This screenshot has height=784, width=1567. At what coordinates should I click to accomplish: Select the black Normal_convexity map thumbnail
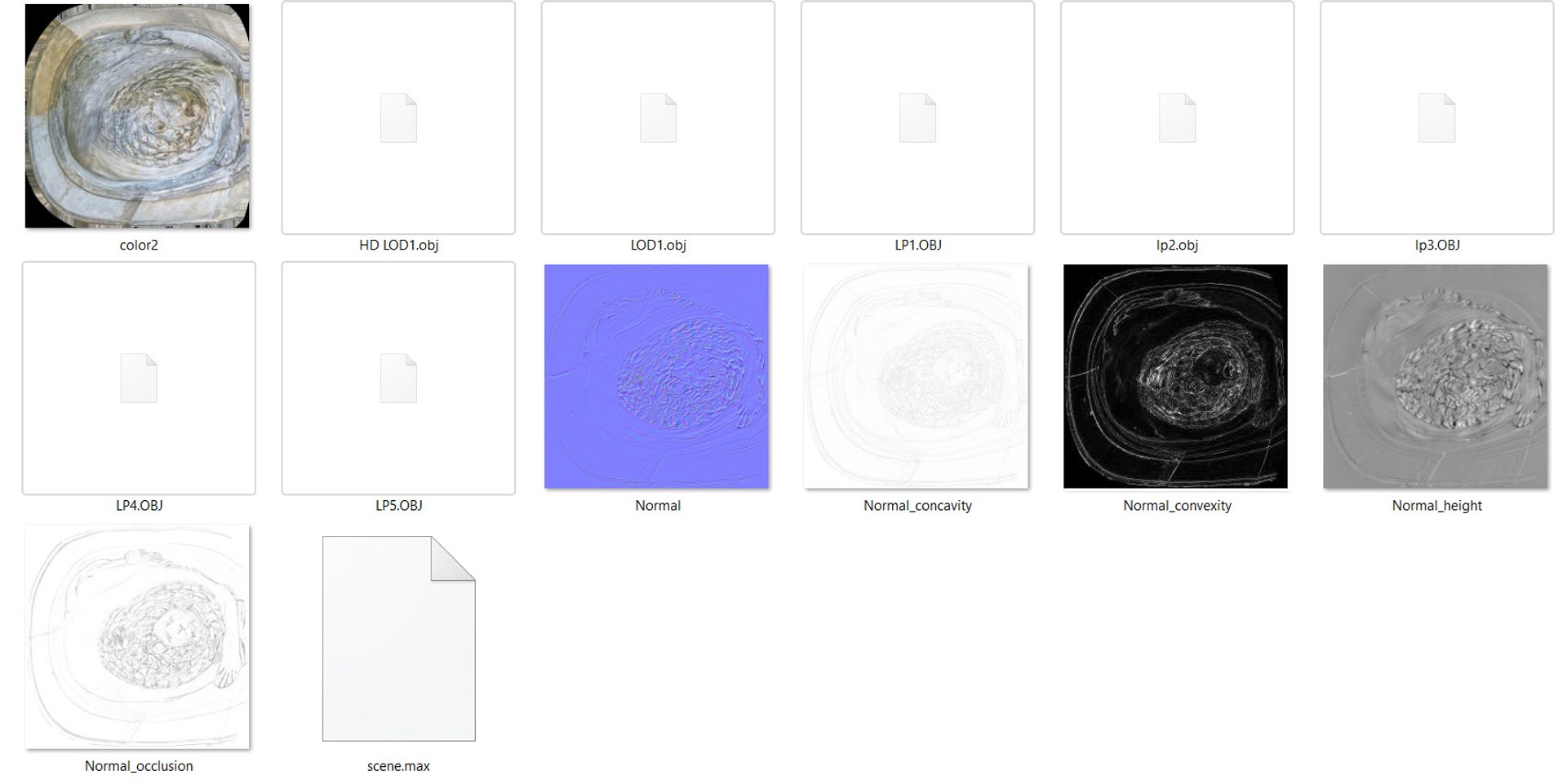[x=1175, y=376]
